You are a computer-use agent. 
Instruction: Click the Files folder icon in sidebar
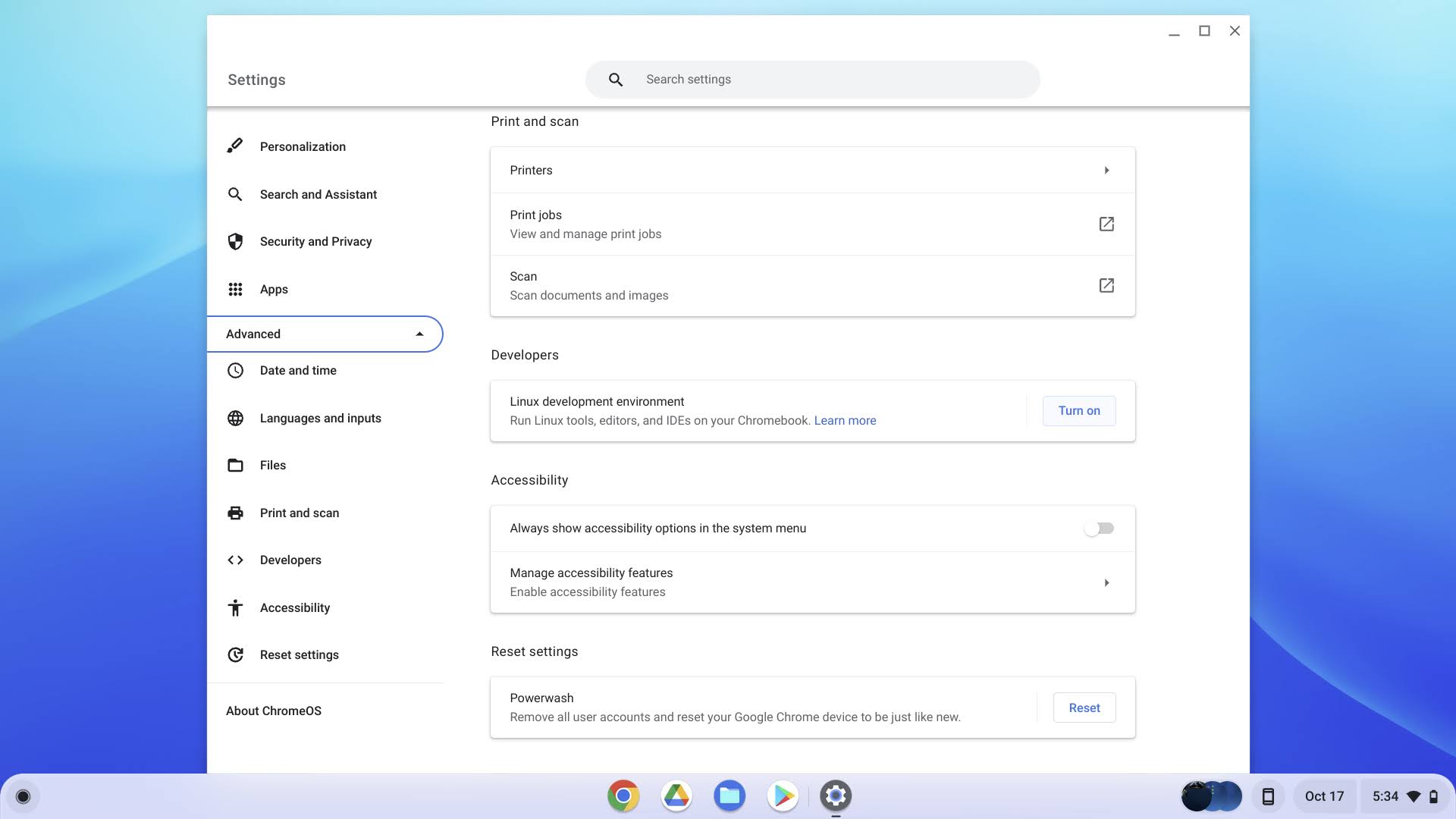click(235, 465)
